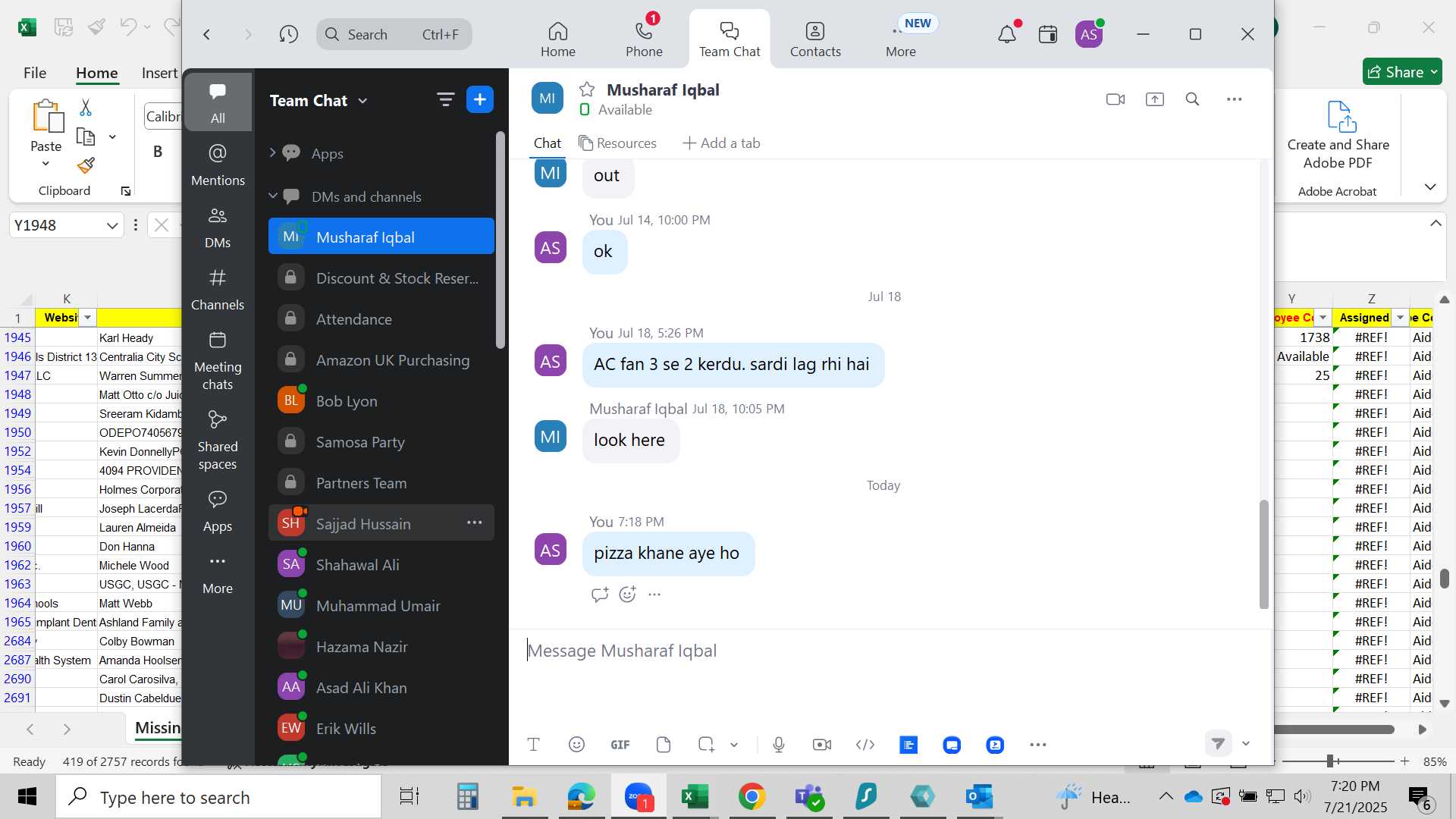
Task: Open the chat list filter icon
Action: 445,99
